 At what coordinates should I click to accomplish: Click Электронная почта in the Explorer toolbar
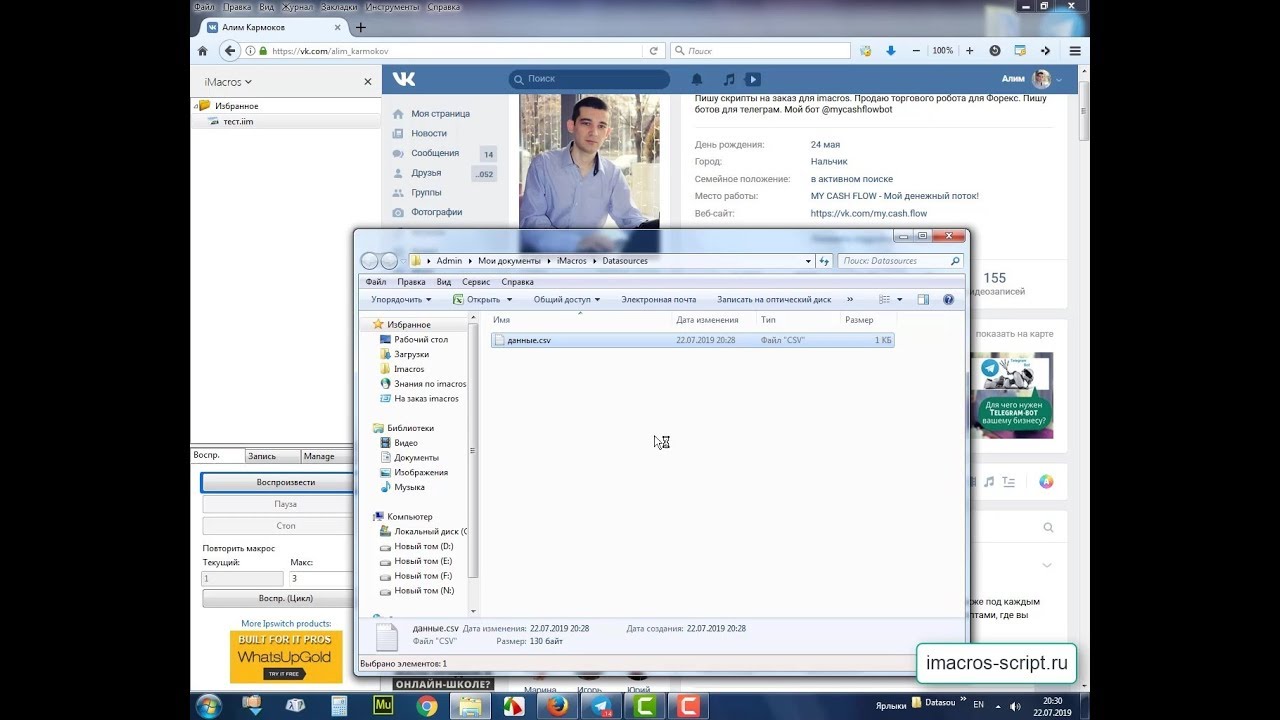click(658, 299)
